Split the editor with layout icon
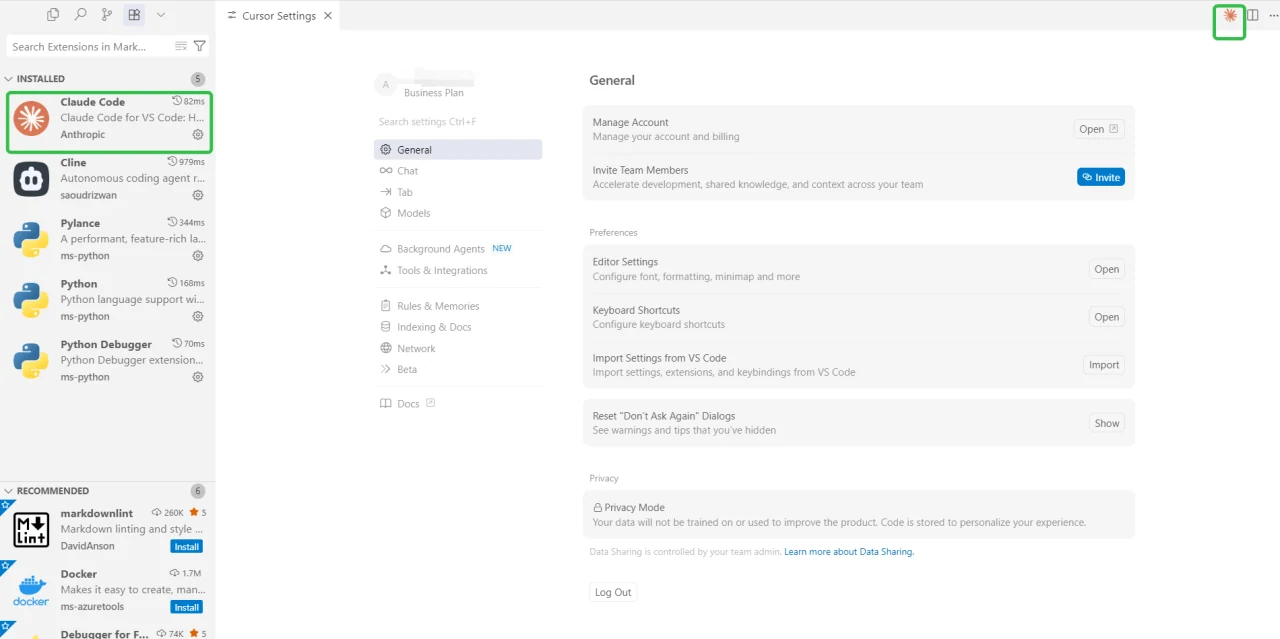1280x639 pixels. tap(1252, 15)
